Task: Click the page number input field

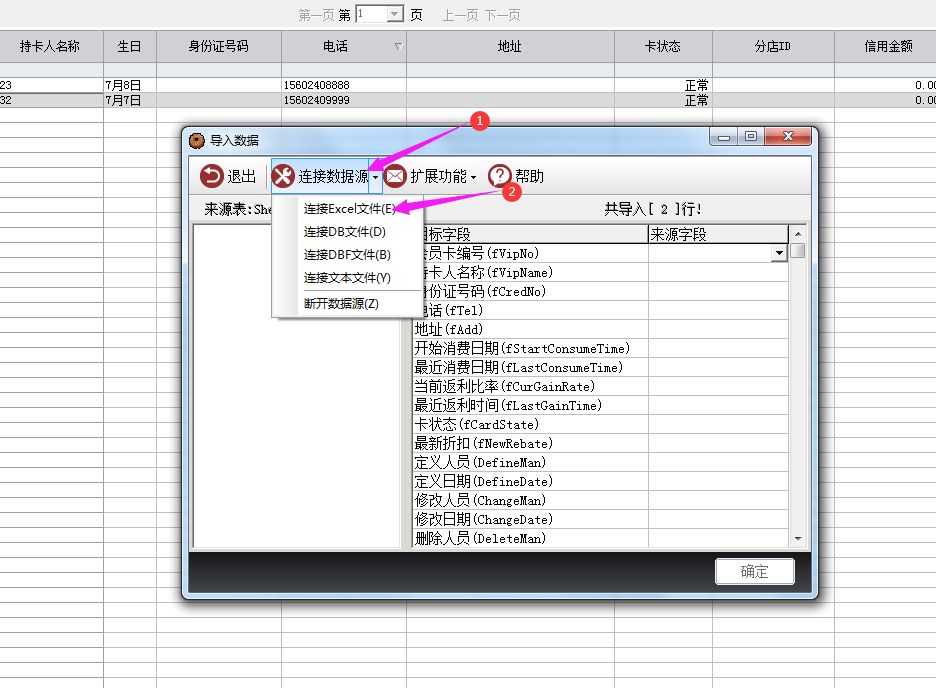Action: (x=372, y=14)
